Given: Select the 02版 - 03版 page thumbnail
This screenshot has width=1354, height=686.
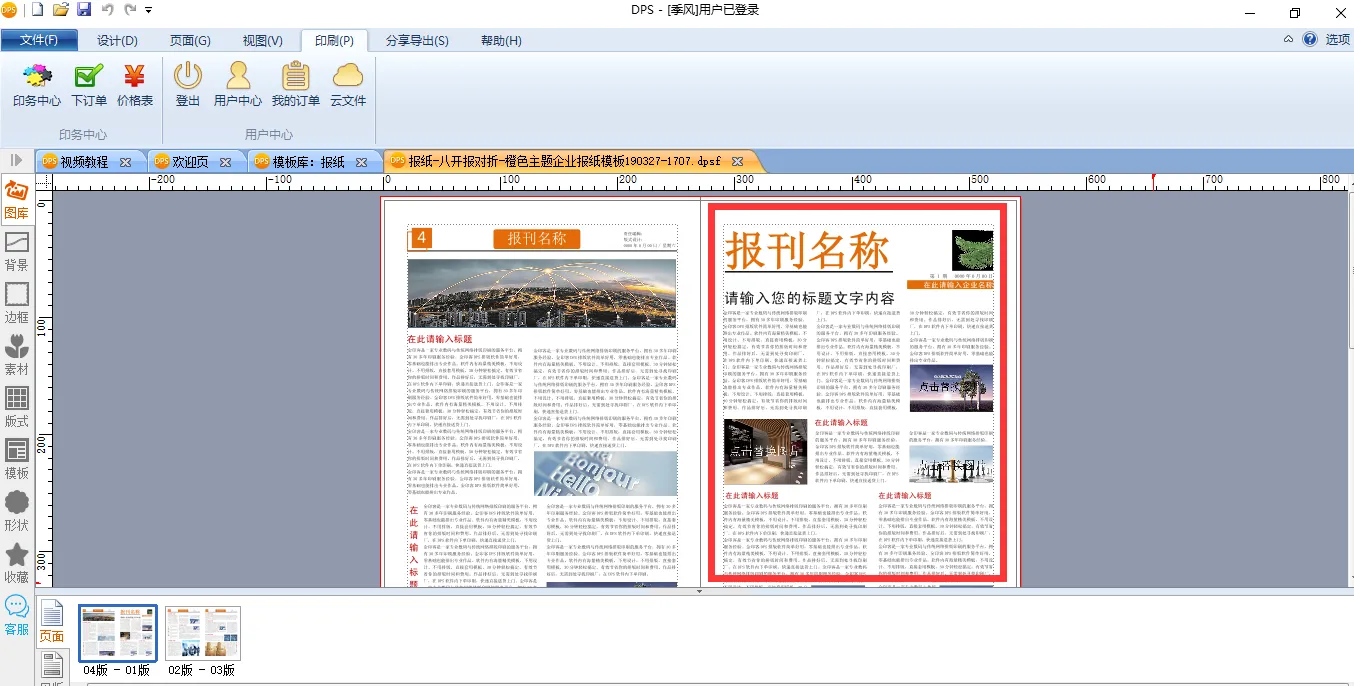Looking at the screenshot, I should coord(203,634).
